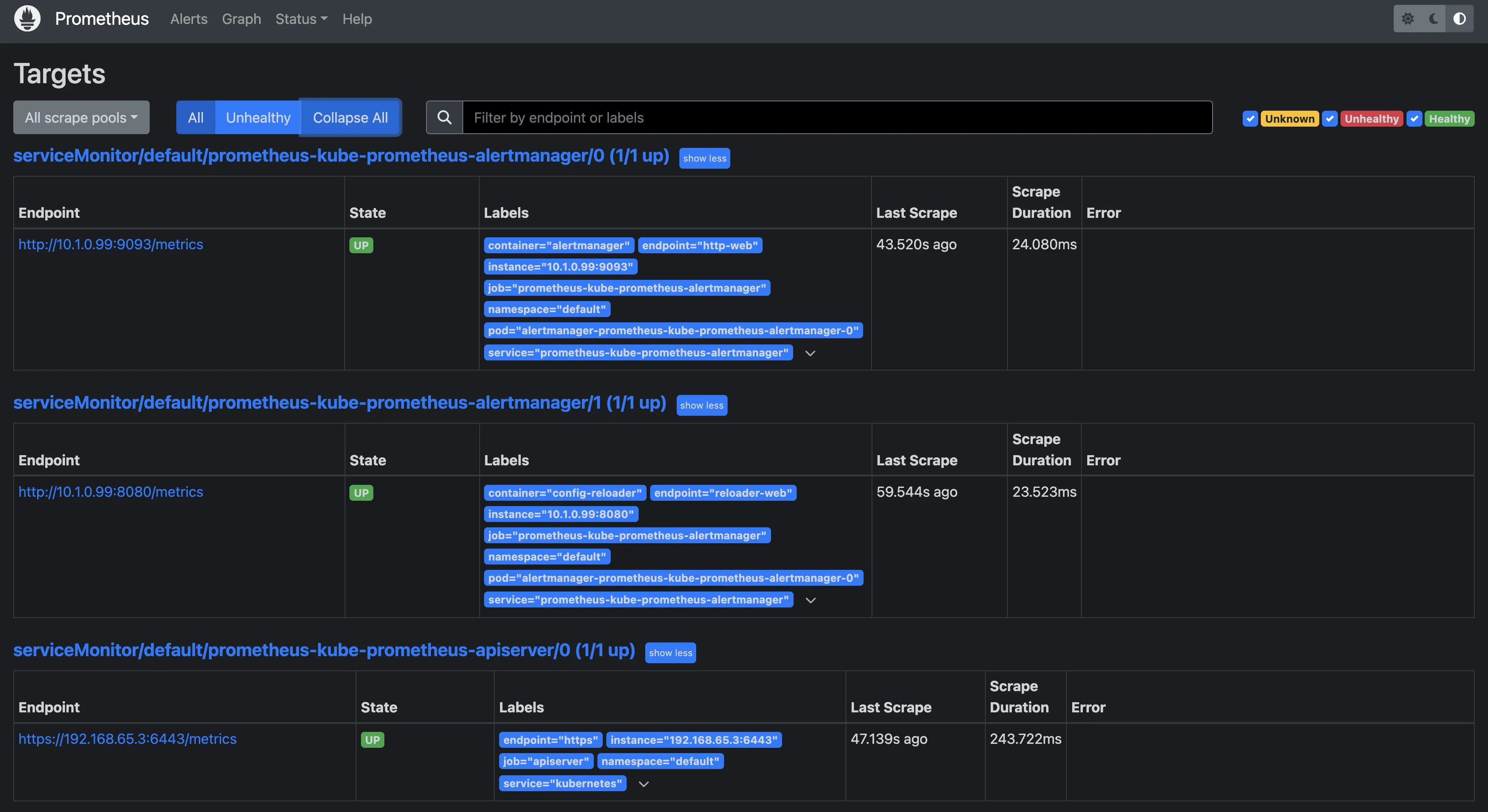Toggle the Unhealthy state checkbox
The image size is (1488, 812).
1330,119
